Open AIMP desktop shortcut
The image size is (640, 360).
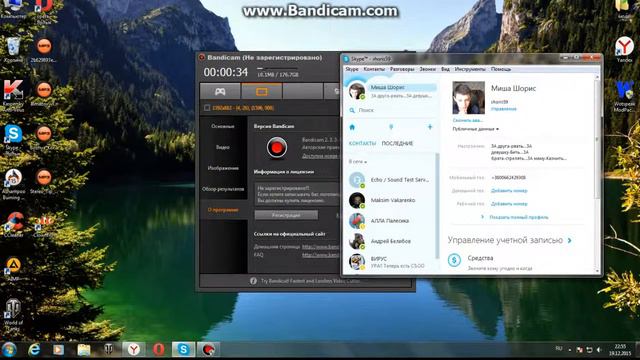pyautogui.click(x=13, y=269)
